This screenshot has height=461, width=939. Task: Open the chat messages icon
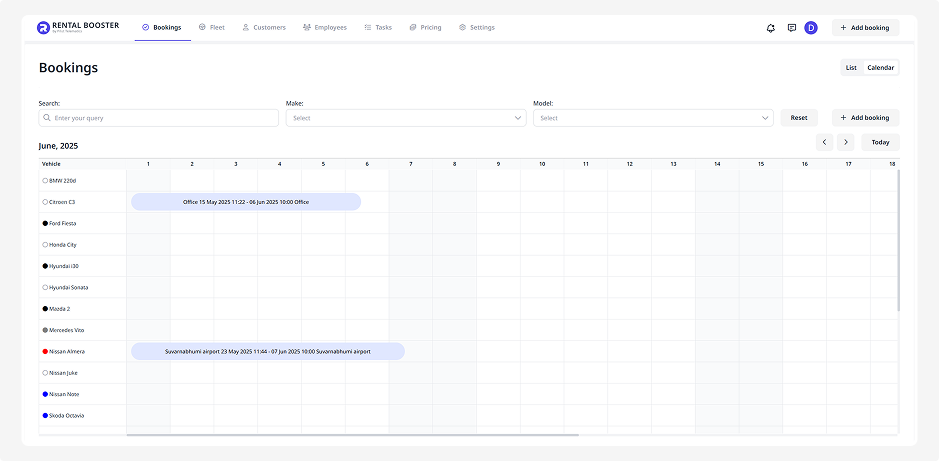click(792, 28)
